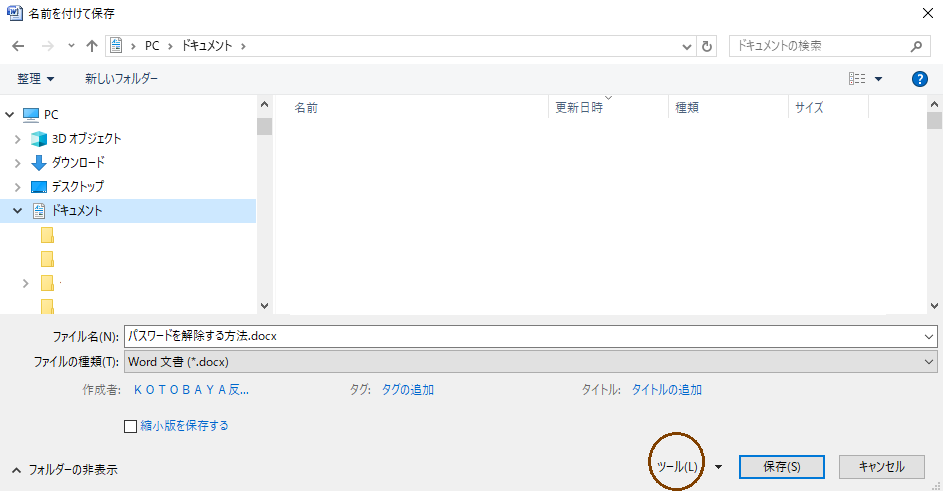Viewport: 943px width, 491px height.
Task: Open the ツール(L) menu
Action: click(x=677, y=467)
